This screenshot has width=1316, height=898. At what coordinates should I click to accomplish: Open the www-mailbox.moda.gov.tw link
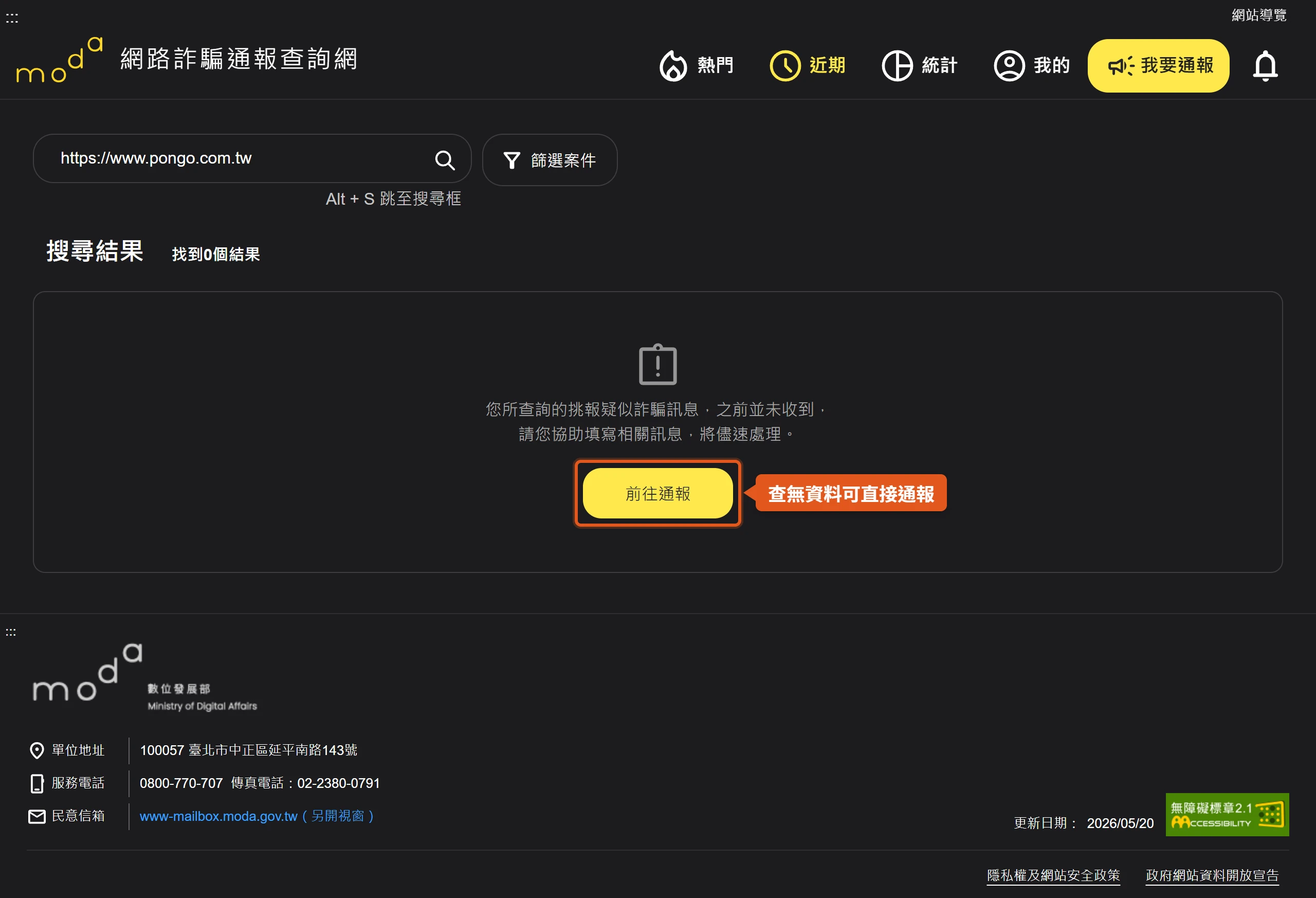tap(257, 816)
